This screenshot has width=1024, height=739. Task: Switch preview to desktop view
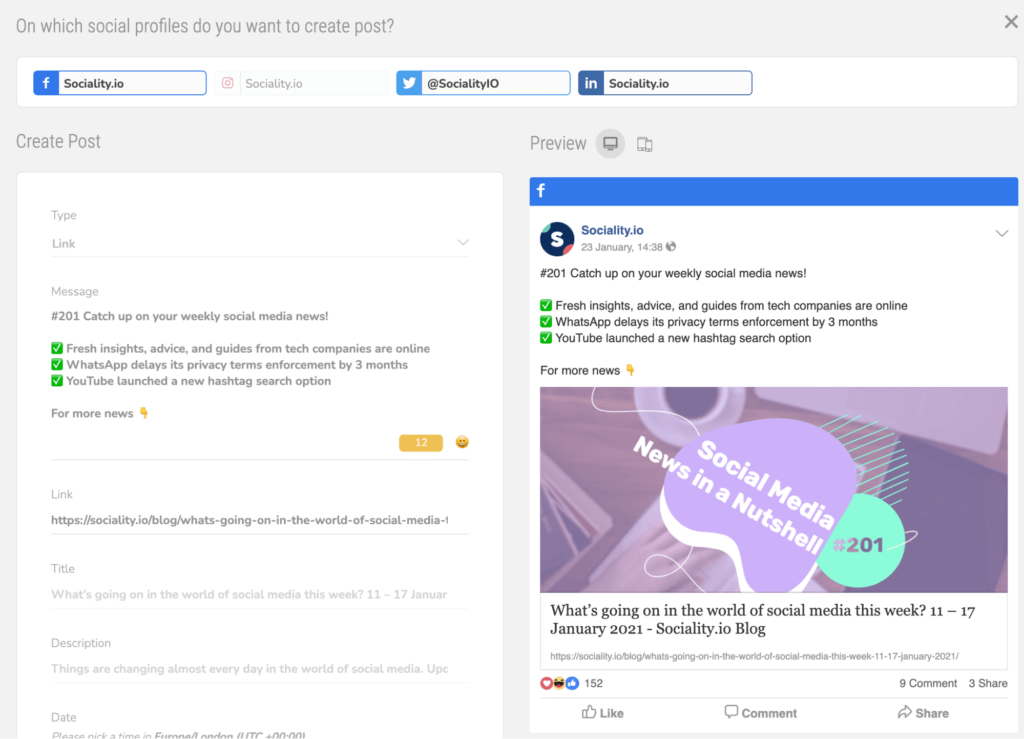(x=611, y=144)
